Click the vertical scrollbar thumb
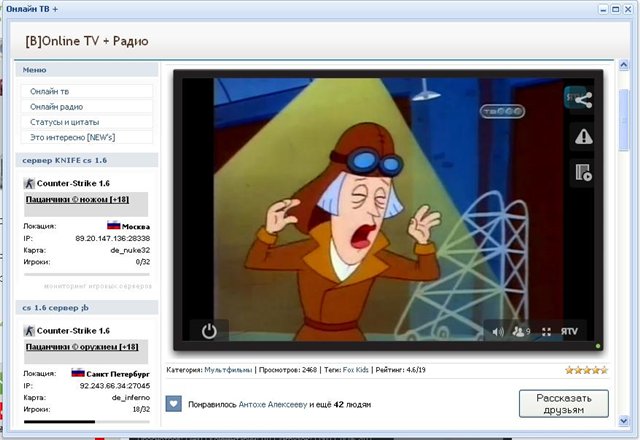Viewport: 640px width, 440px height. pos(624,120)
